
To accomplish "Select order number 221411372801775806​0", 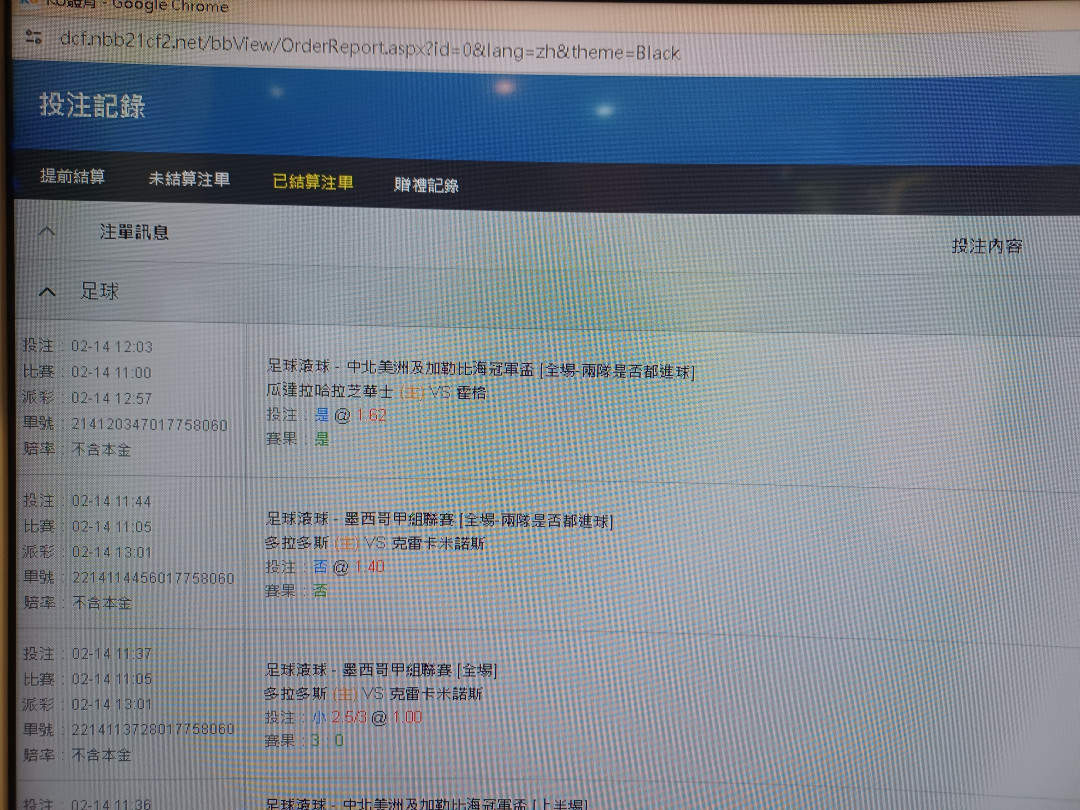I will coord(153,729).
